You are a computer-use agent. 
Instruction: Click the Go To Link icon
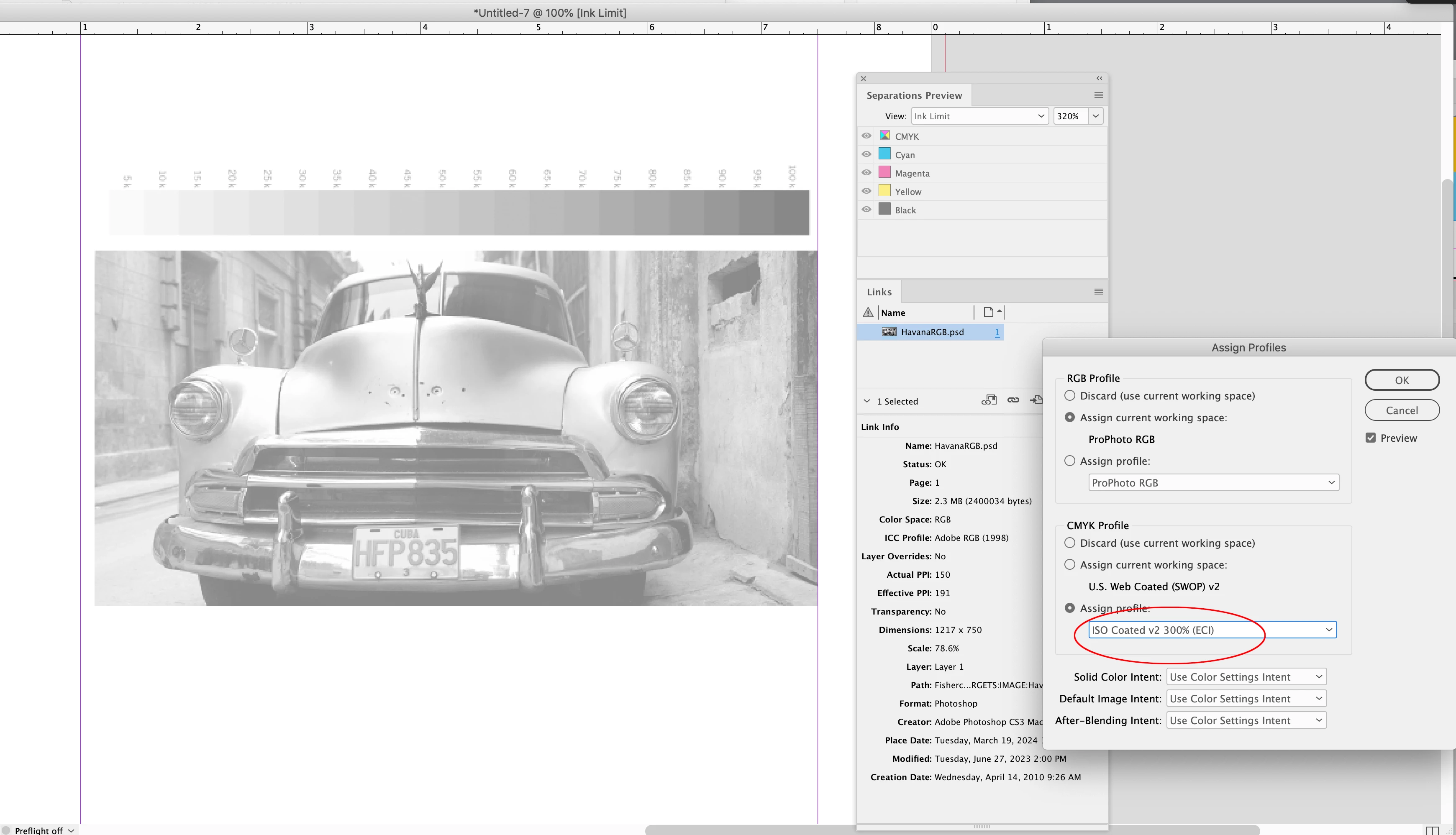point(1036,400)
